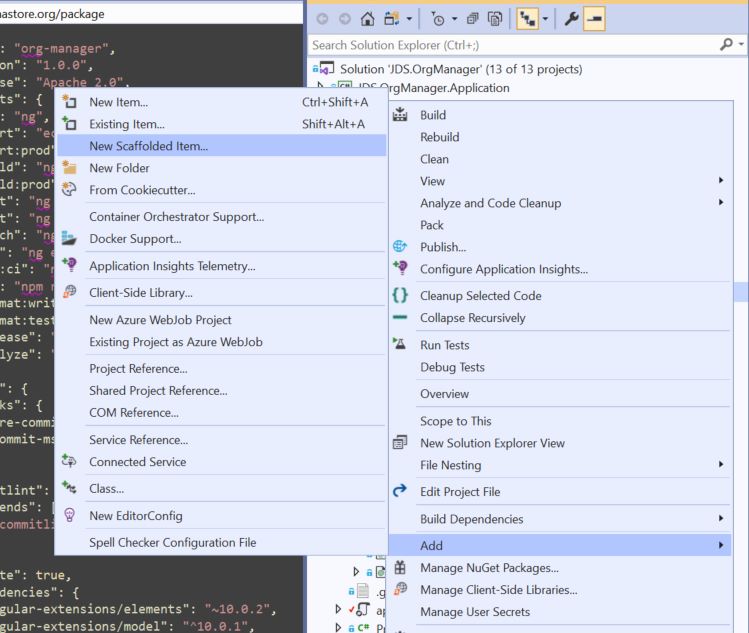Select Container Orchestrator Support...
Screen dimensions: 749x633
222,217
